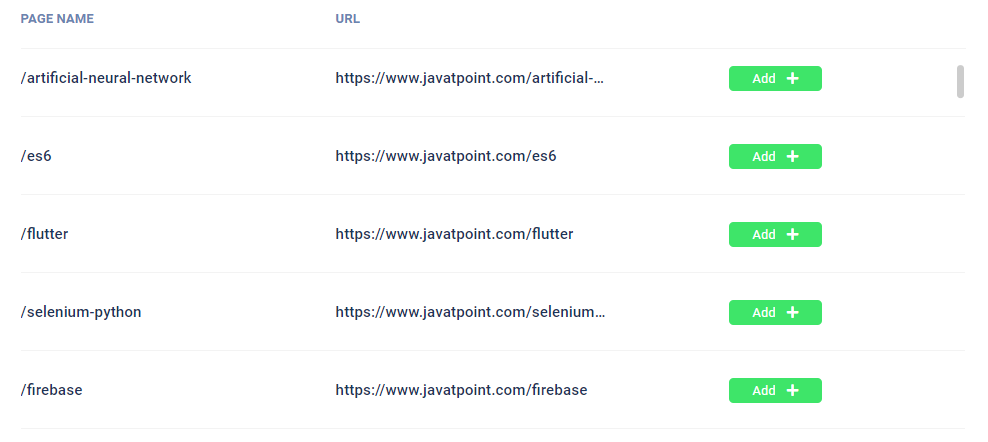
Task: Click the URL column header
Action: pyautogui.click(x=348, y=19)
